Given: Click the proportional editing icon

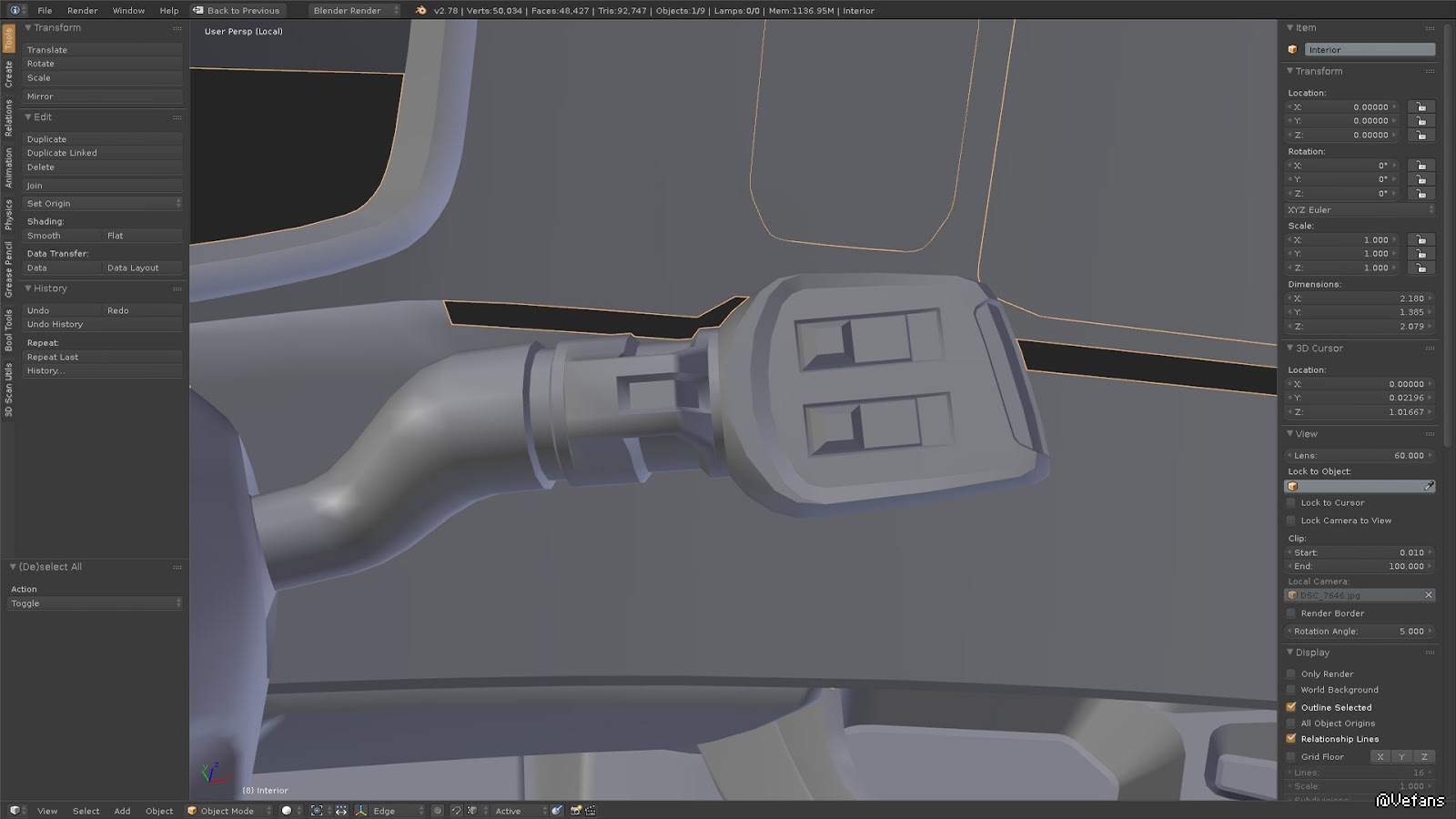Looking at the screenshot, I should click(x=438, y=811).
